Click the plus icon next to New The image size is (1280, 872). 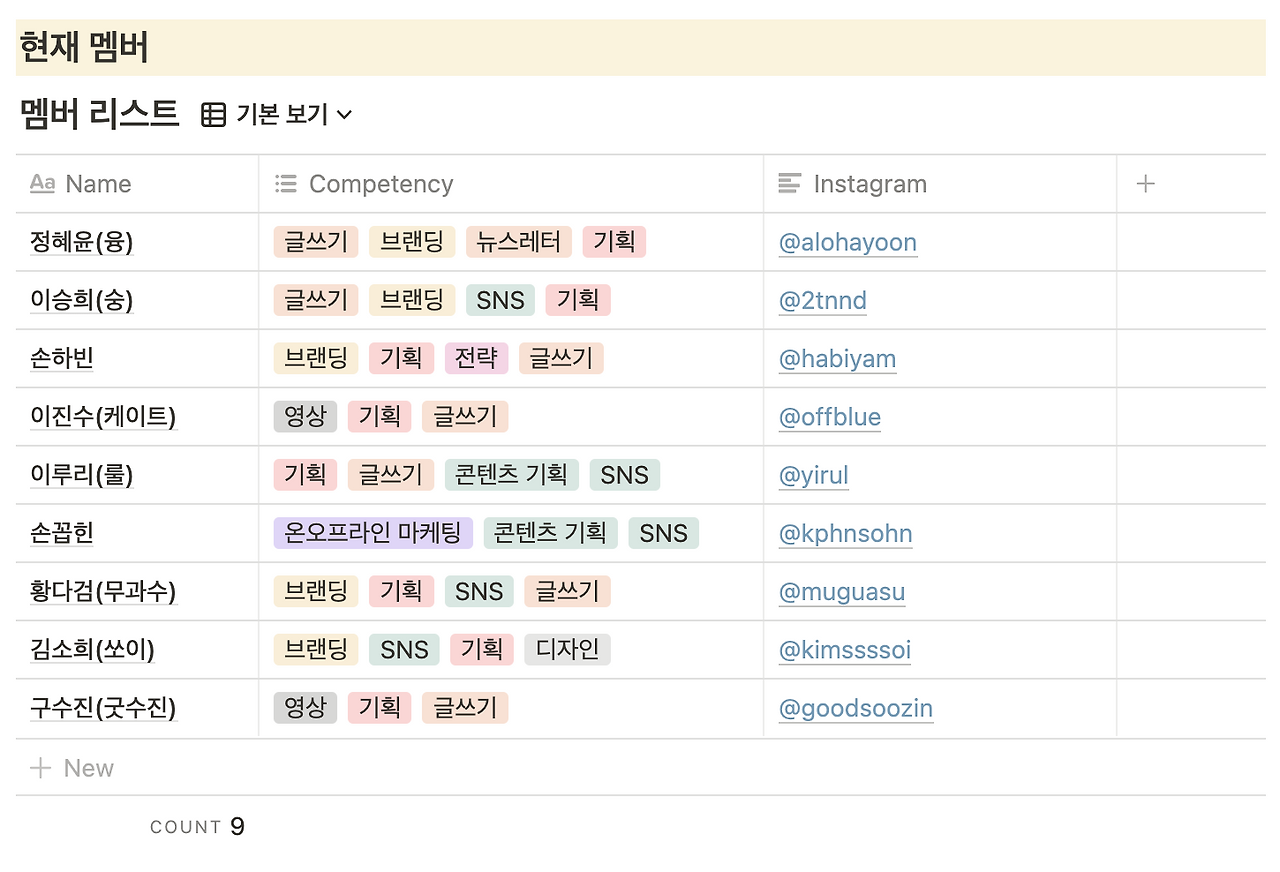click(40, 768)
